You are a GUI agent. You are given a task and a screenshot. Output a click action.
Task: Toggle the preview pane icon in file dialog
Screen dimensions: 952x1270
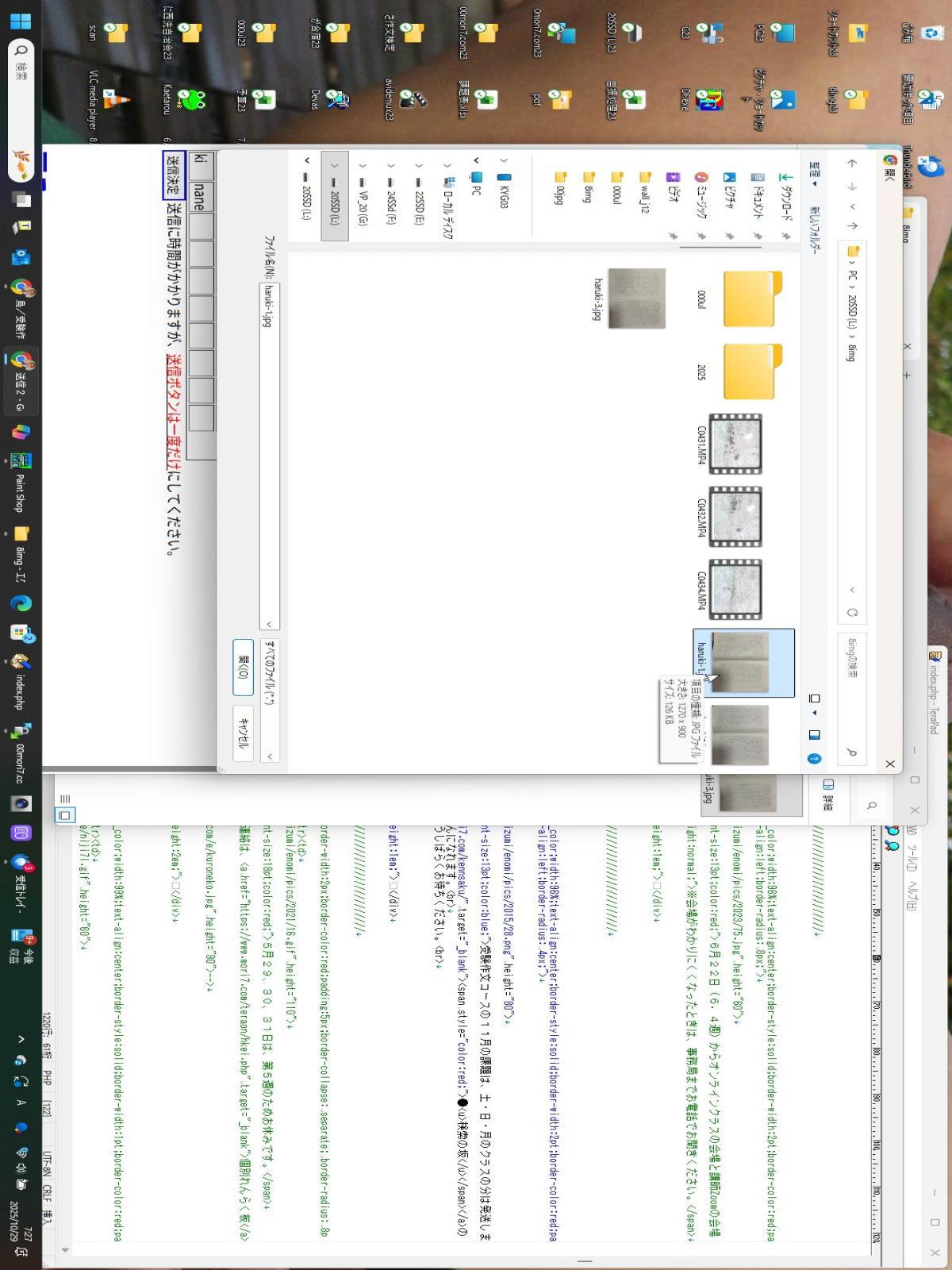pos(814,735)
